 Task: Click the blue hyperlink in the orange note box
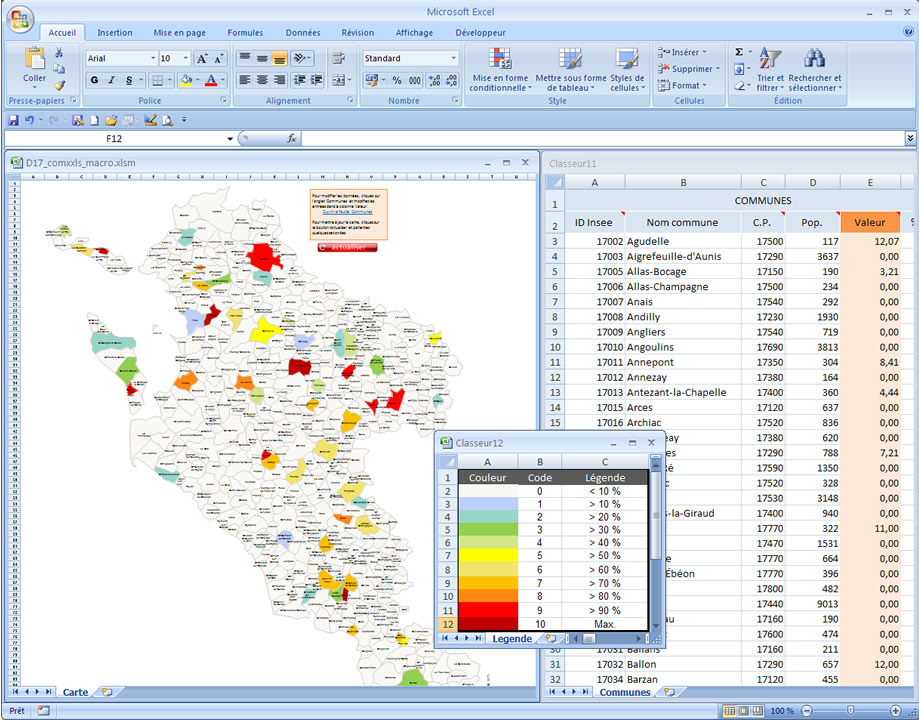point(348,212)
